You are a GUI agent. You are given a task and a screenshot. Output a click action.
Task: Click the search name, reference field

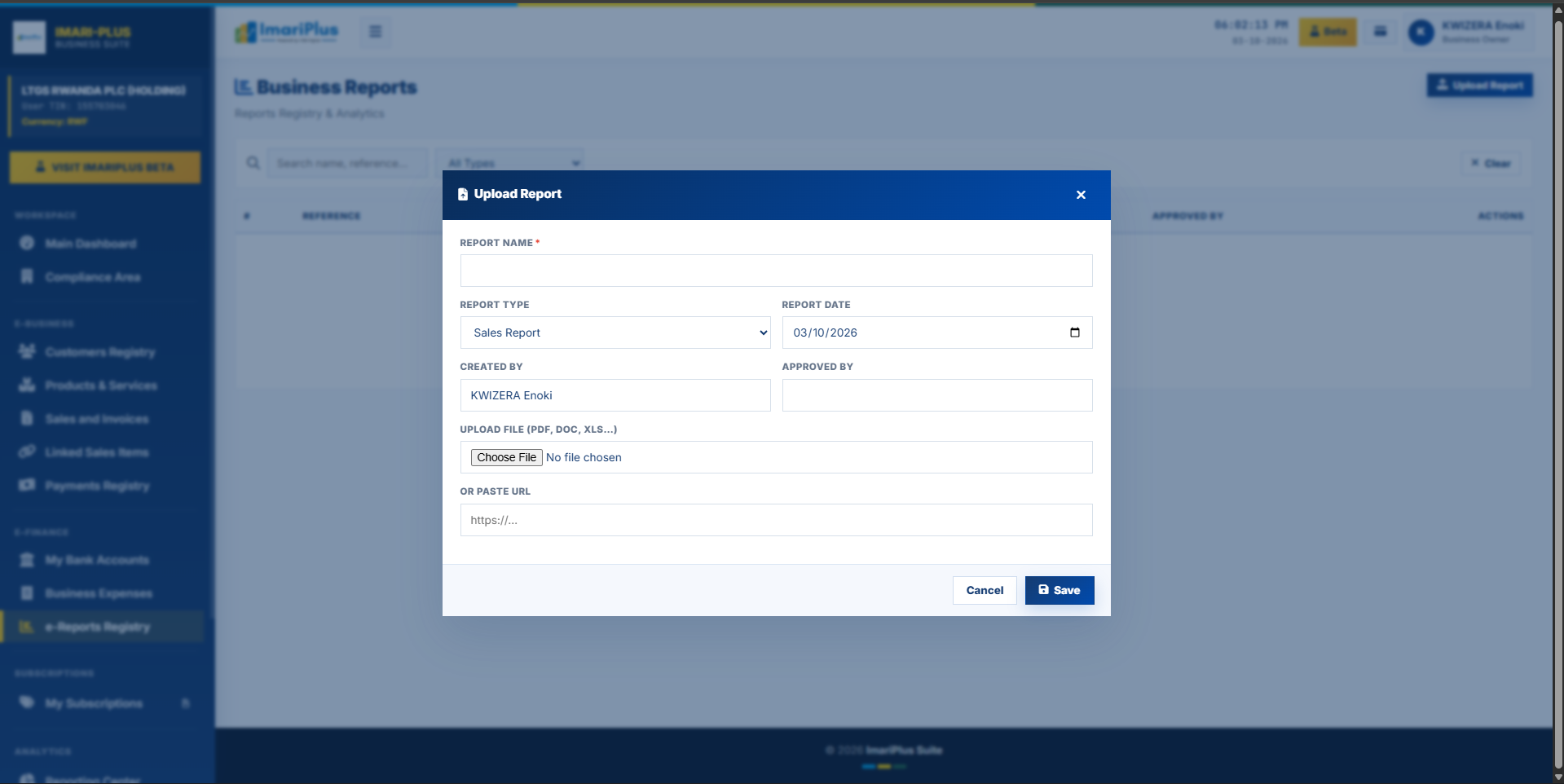pyautogui.click(x=348, y=163)
